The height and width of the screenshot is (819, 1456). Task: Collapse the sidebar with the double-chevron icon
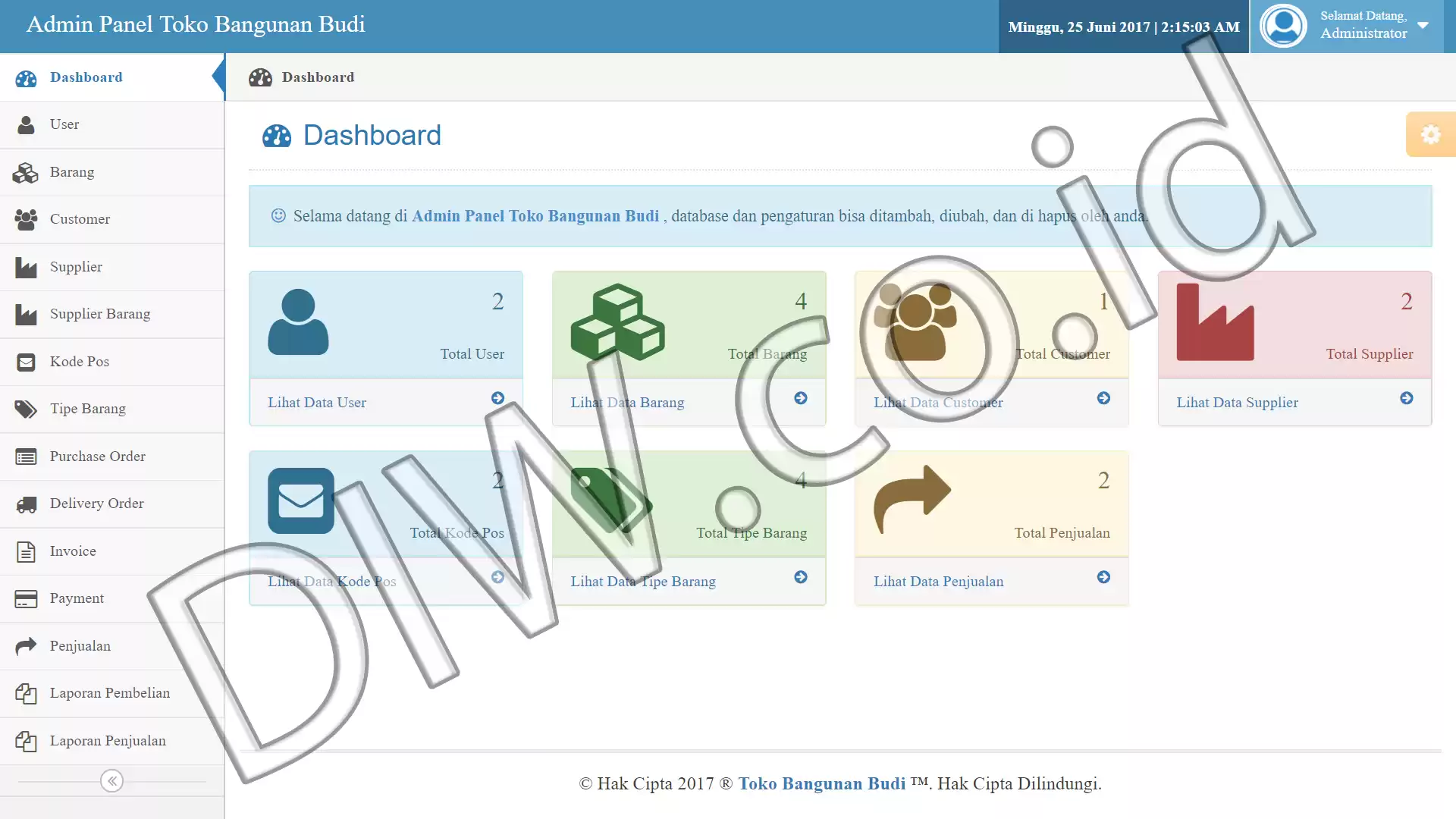111,780
